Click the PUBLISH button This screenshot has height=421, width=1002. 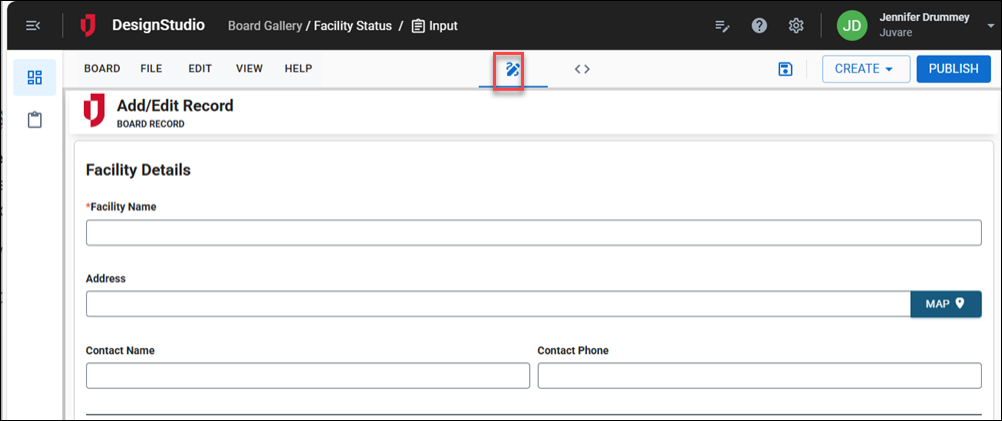pyautogui.click(x=952, y=69)
